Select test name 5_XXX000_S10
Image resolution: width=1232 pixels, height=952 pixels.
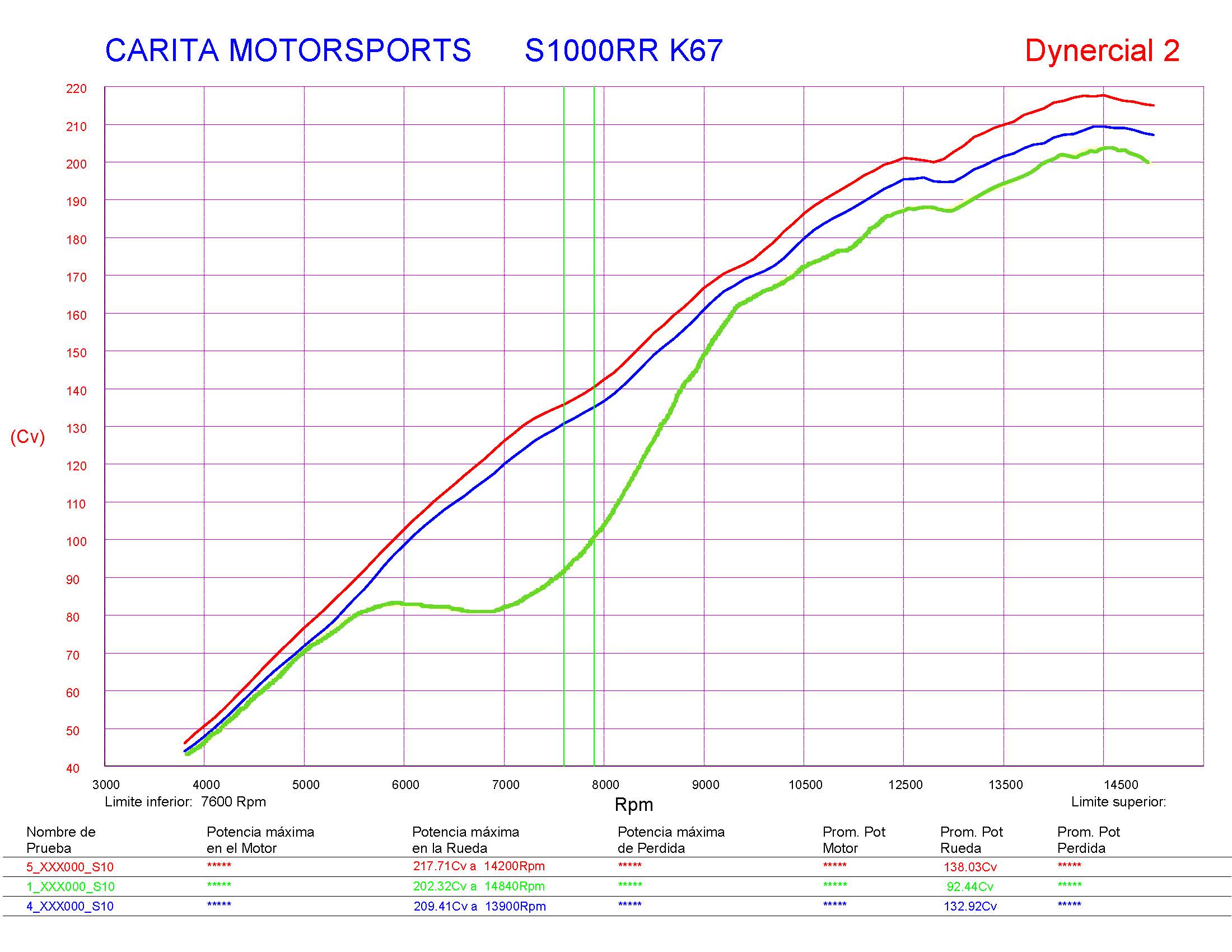coord(70,867)
